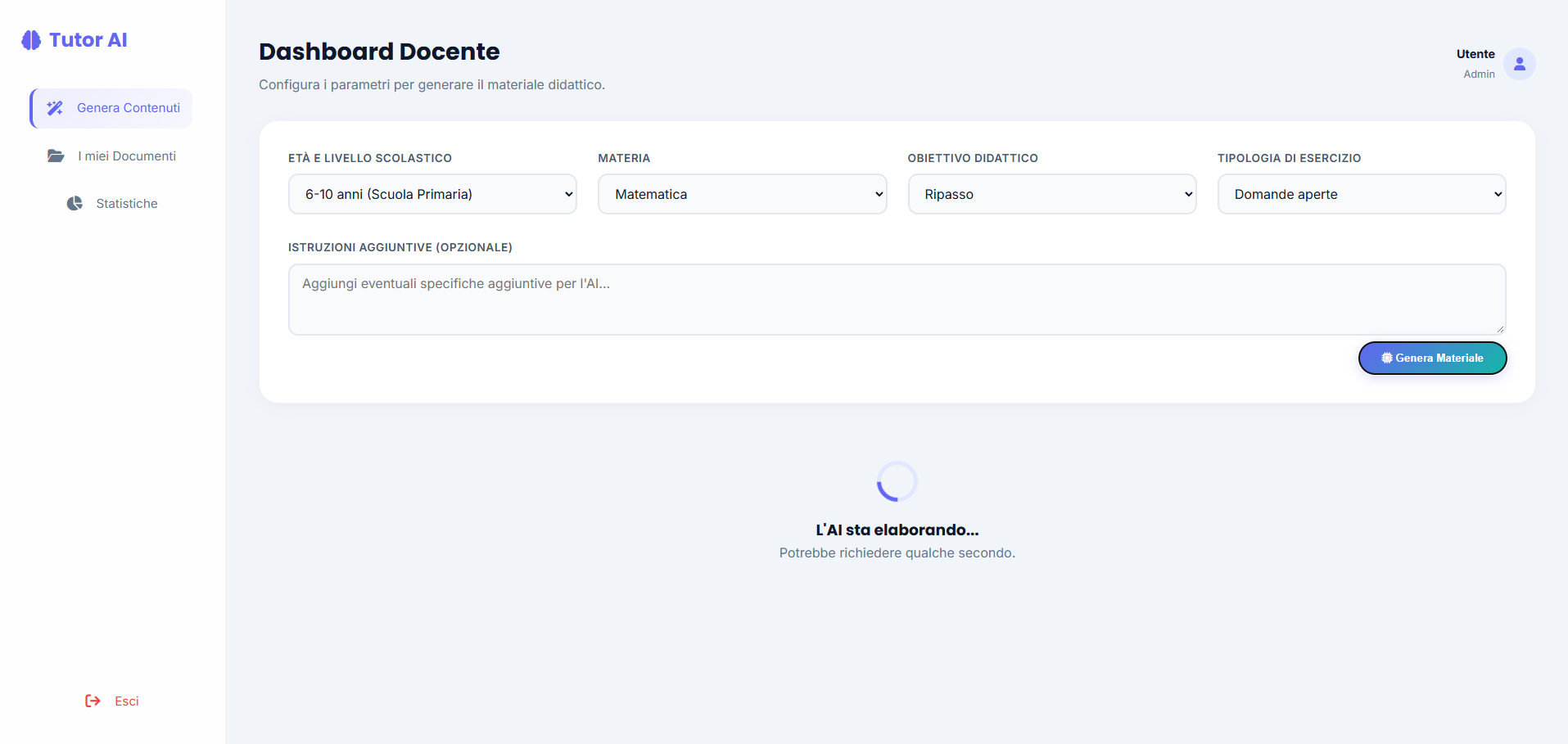The height and width of the screenshot is (744, 1568).
Task: Click the loading spinner indicator
Action: pyautogui.click(x=897, y=481)
